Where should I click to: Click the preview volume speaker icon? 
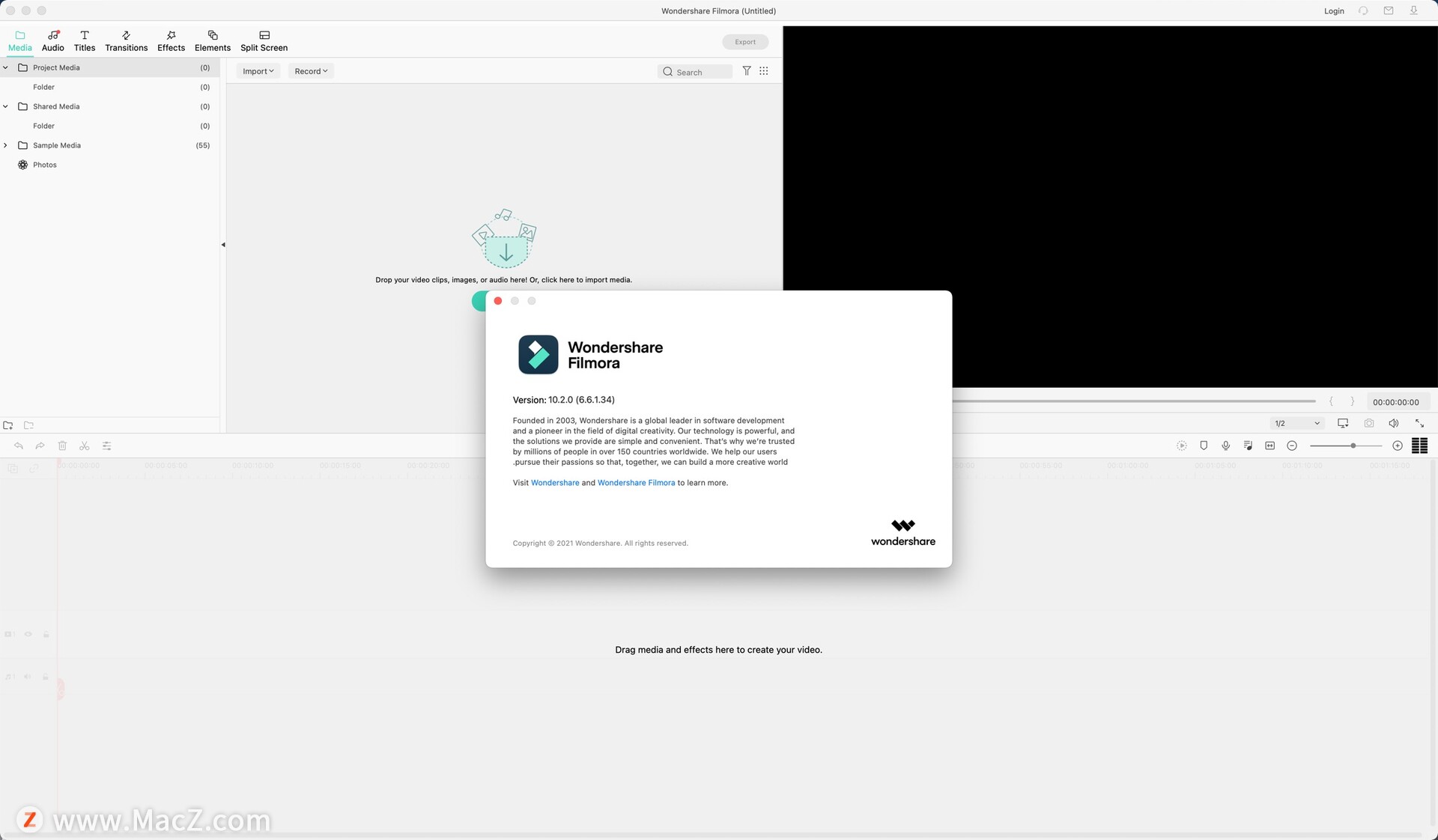point(1394,424)
